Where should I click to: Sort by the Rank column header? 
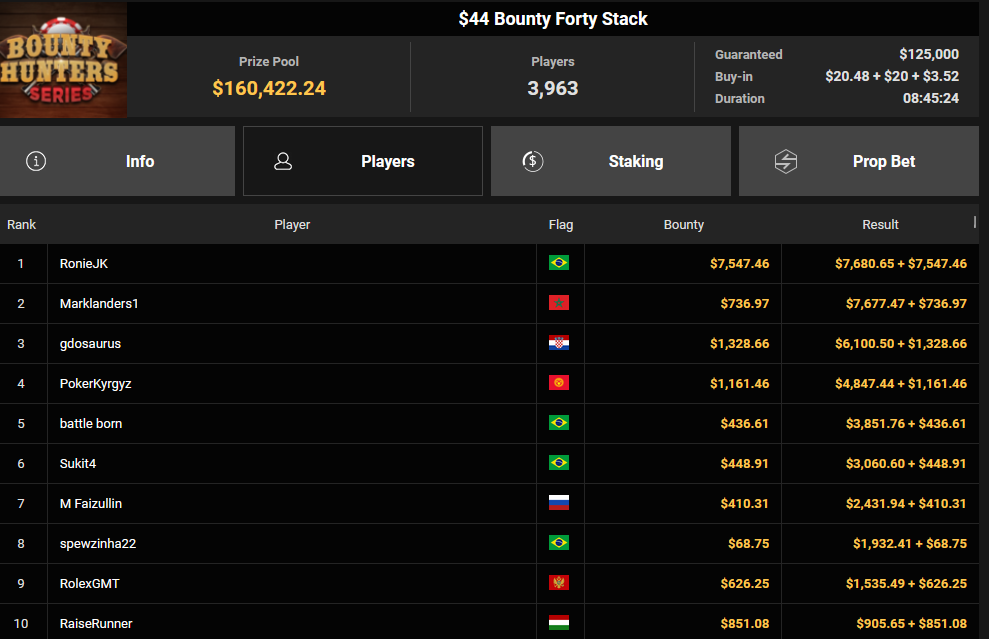(x=21, y=225)
